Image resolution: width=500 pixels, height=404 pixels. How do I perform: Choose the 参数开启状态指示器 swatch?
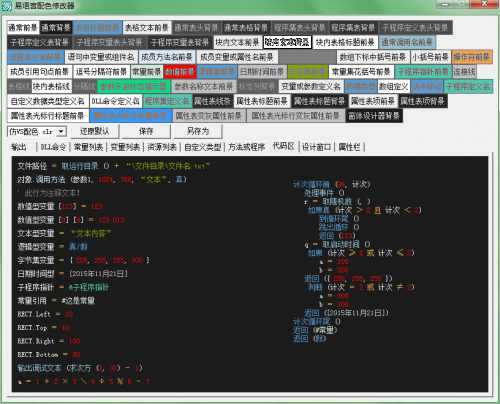[133, 86]
